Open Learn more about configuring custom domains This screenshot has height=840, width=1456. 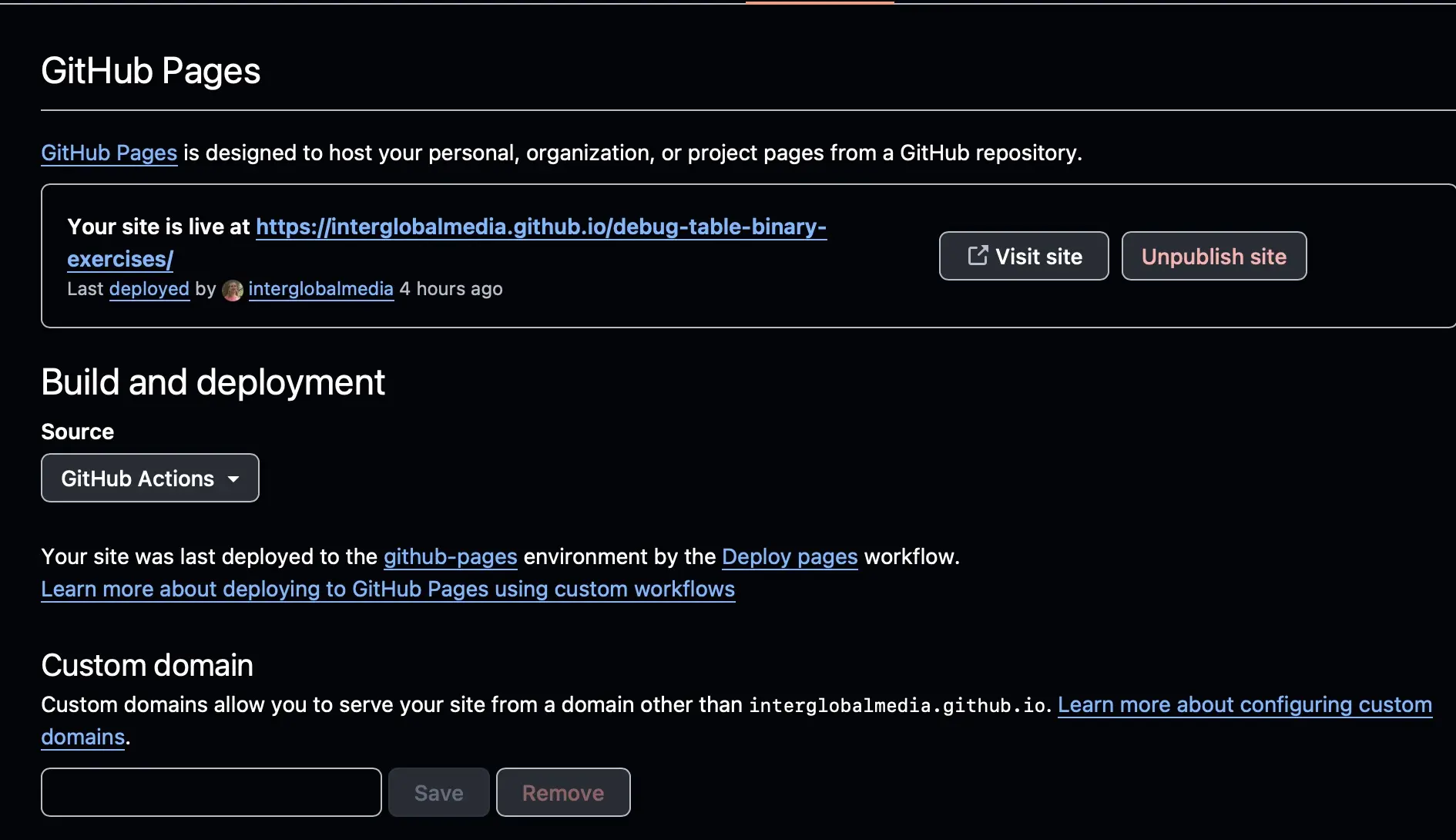[1245, 704]
